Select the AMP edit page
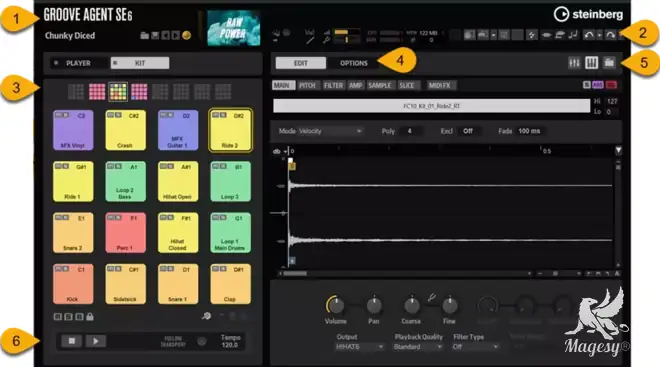Screen dimensions: 660x367 coord(356,85)
